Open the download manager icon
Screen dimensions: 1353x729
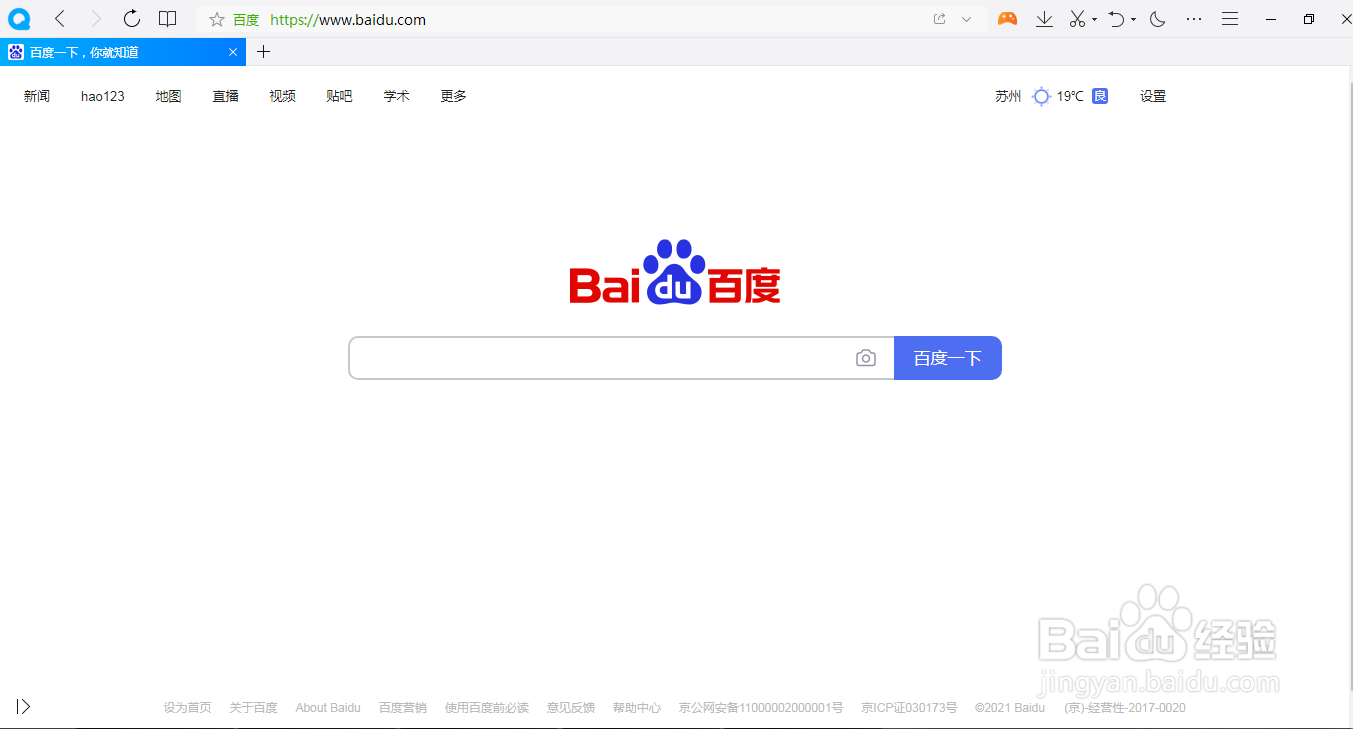1044,19
